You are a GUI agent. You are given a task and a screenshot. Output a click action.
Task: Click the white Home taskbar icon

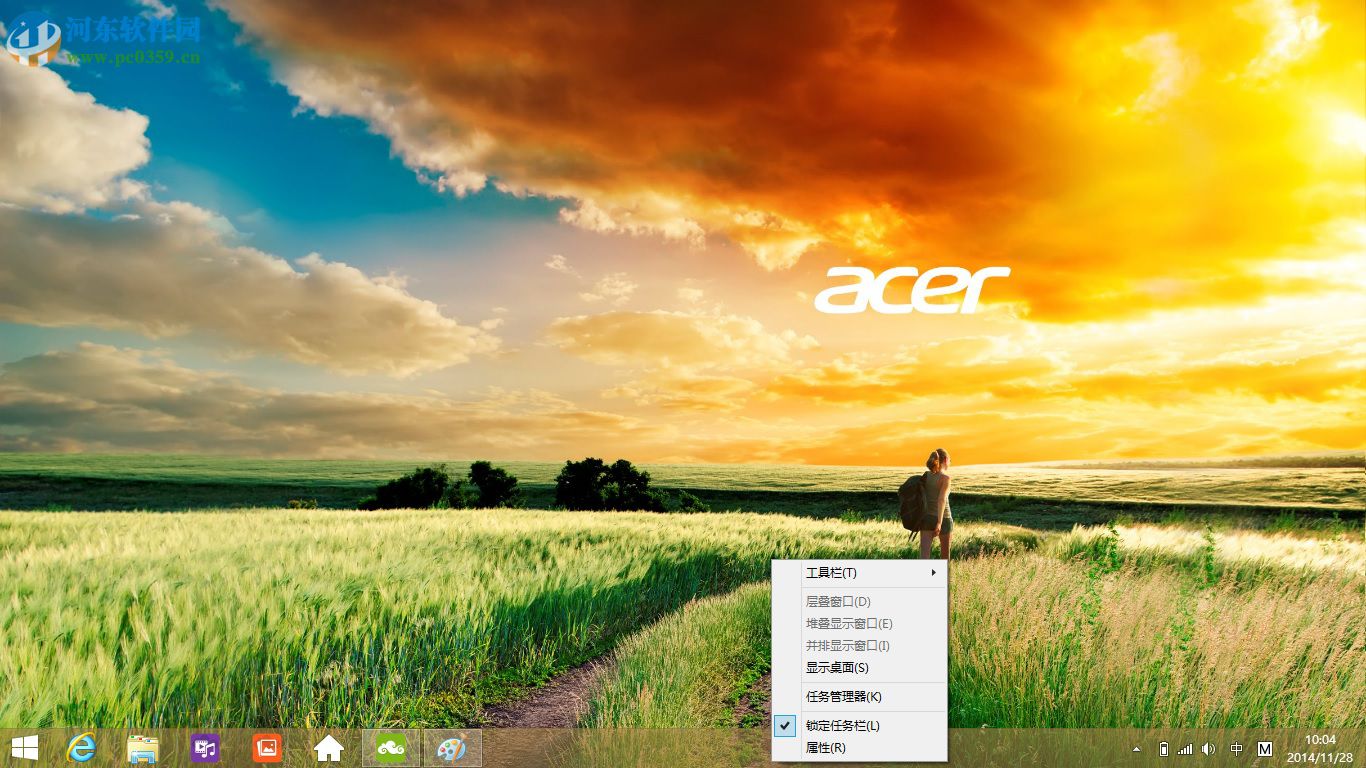tap(329, 749)
